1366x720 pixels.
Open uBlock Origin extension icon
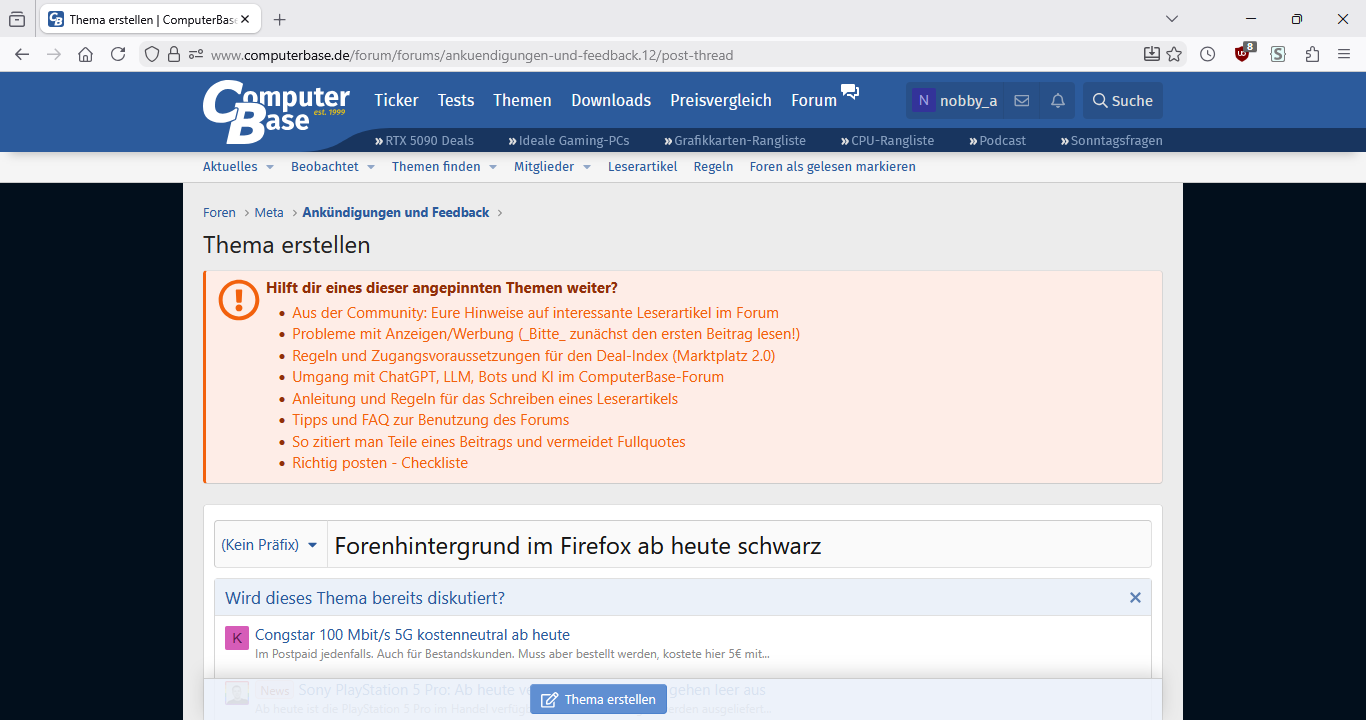point(1243,54)
